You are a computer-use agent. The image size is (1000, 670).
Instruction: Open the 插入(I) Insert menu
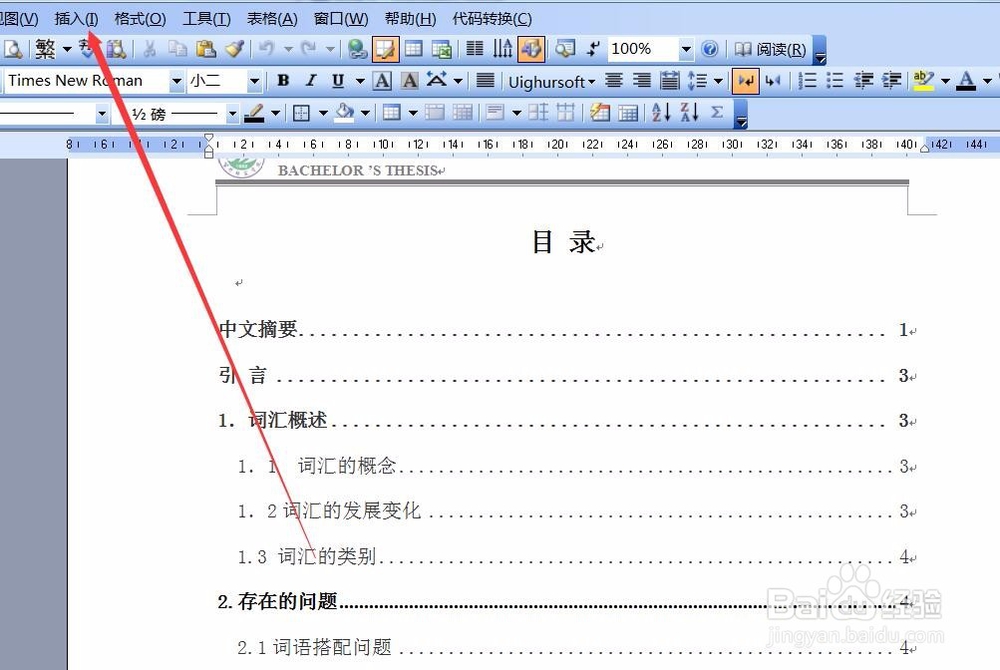pos(77,18)
